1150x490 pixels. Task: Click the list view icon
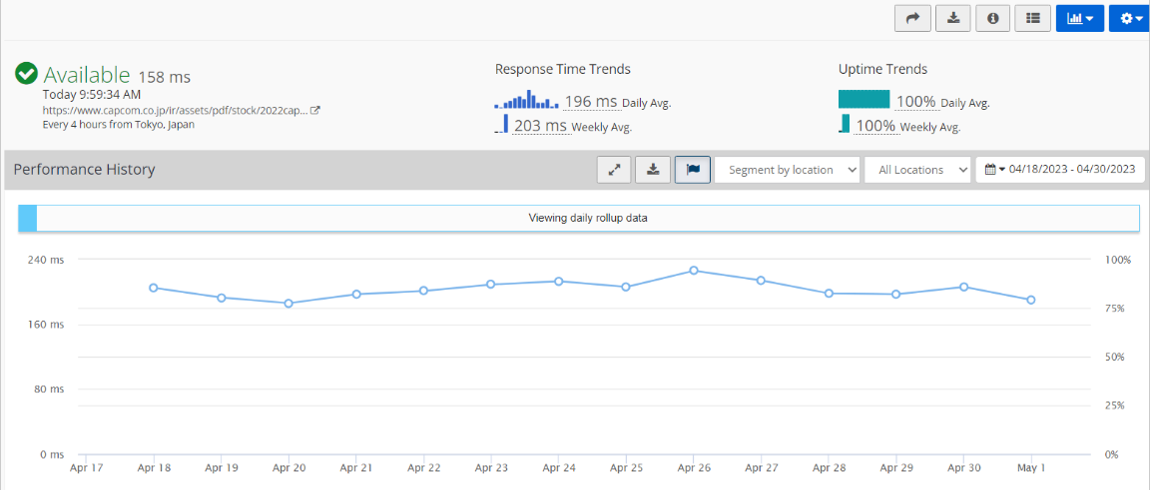pyautogui.click(x=1033, y=19)
